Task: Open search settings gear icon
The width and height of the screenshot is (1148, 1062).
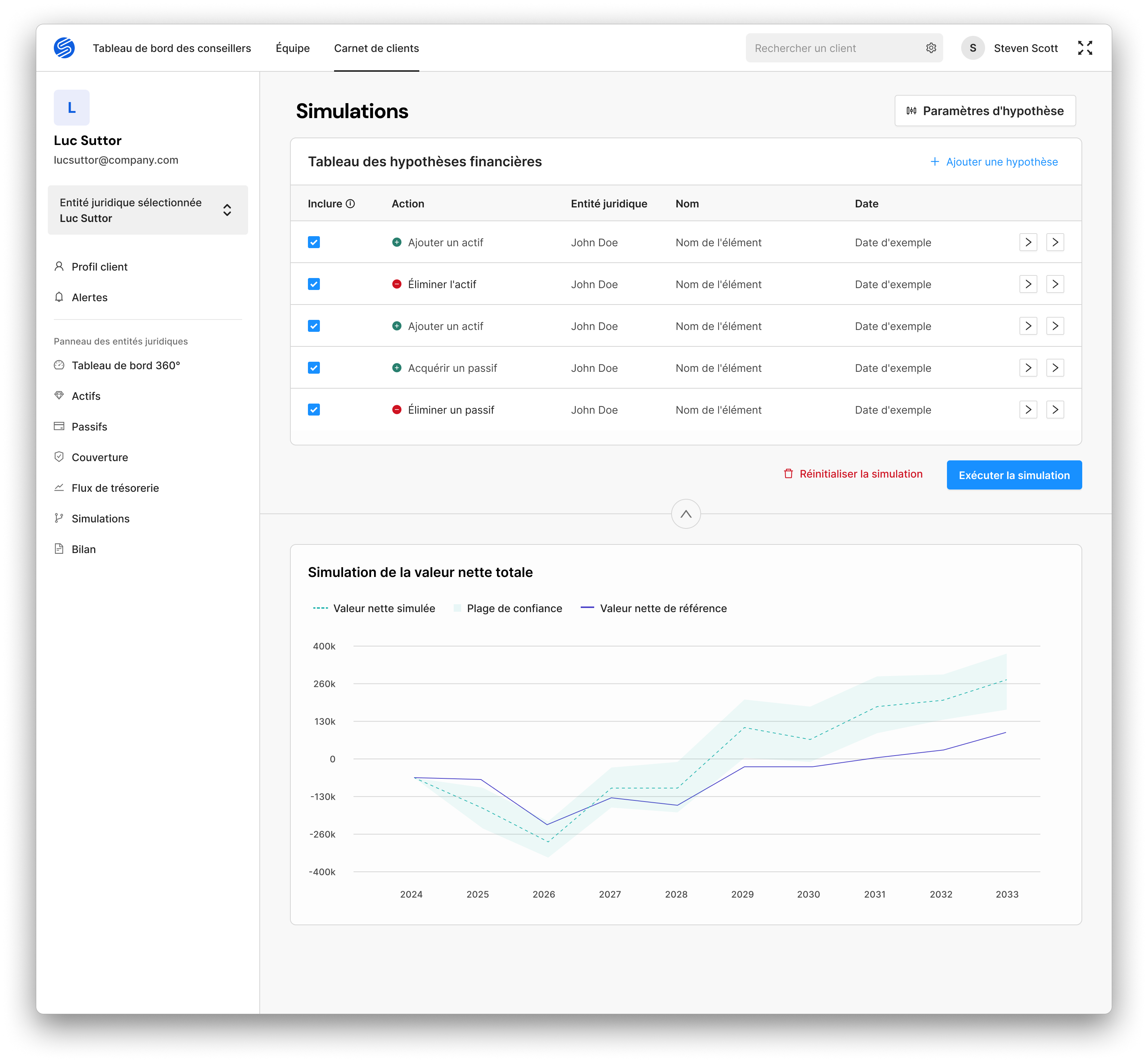Action: tap(931, 48)
